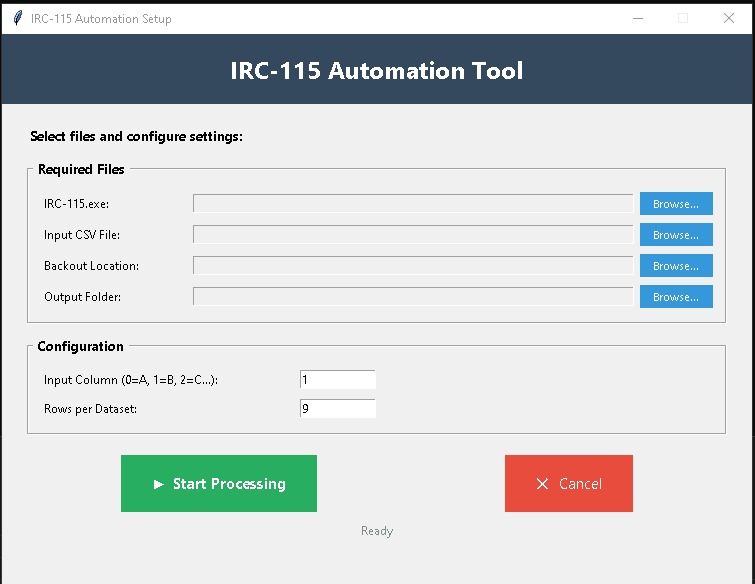Image resolution: width=755 pixels, height=584 pixels.
Task: Select the Backout Location text field
Action: click(412, 266)
